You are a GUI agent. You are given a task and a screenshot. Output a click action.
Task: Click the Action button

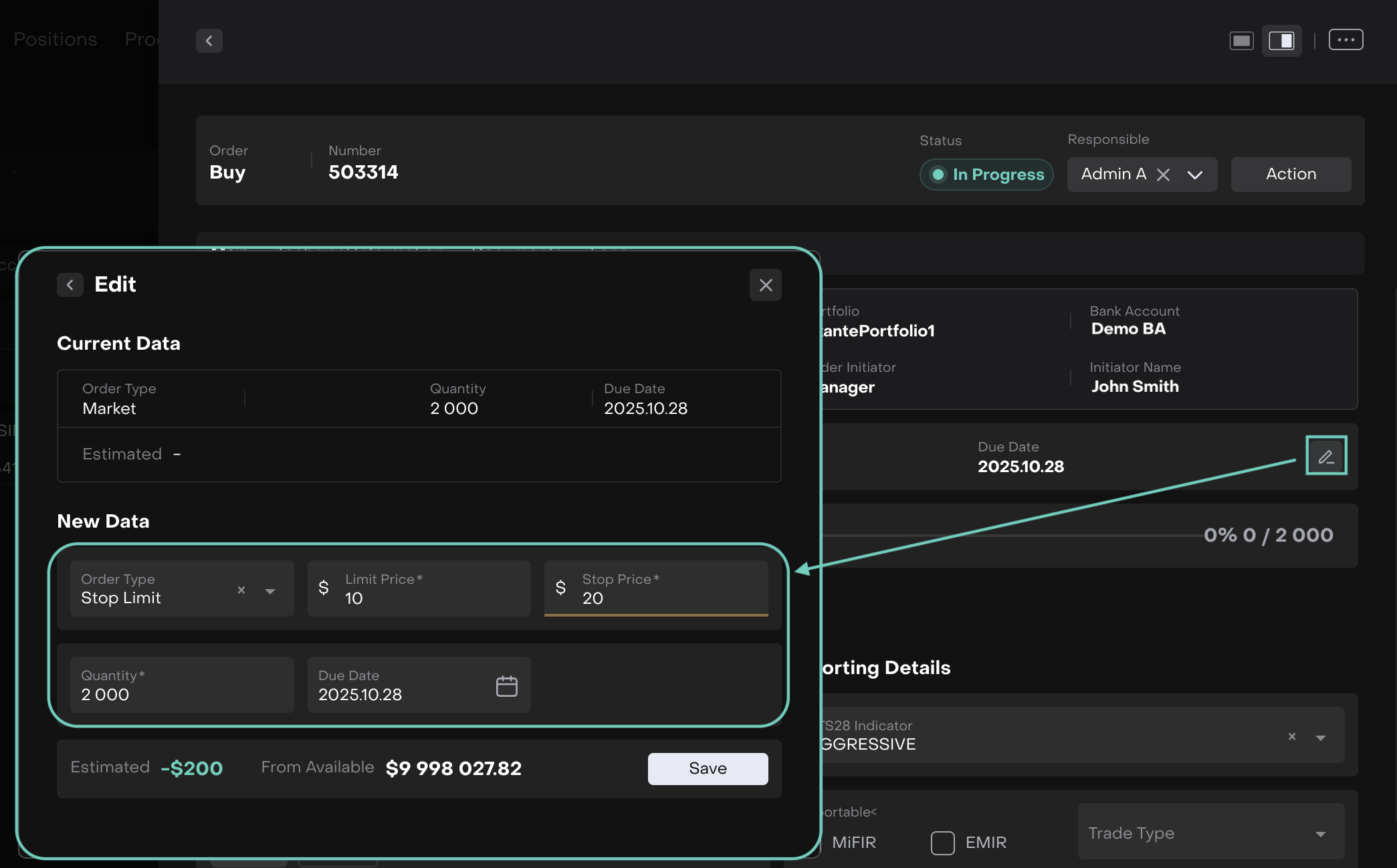pyautogui.click(x=1291, y=174)
